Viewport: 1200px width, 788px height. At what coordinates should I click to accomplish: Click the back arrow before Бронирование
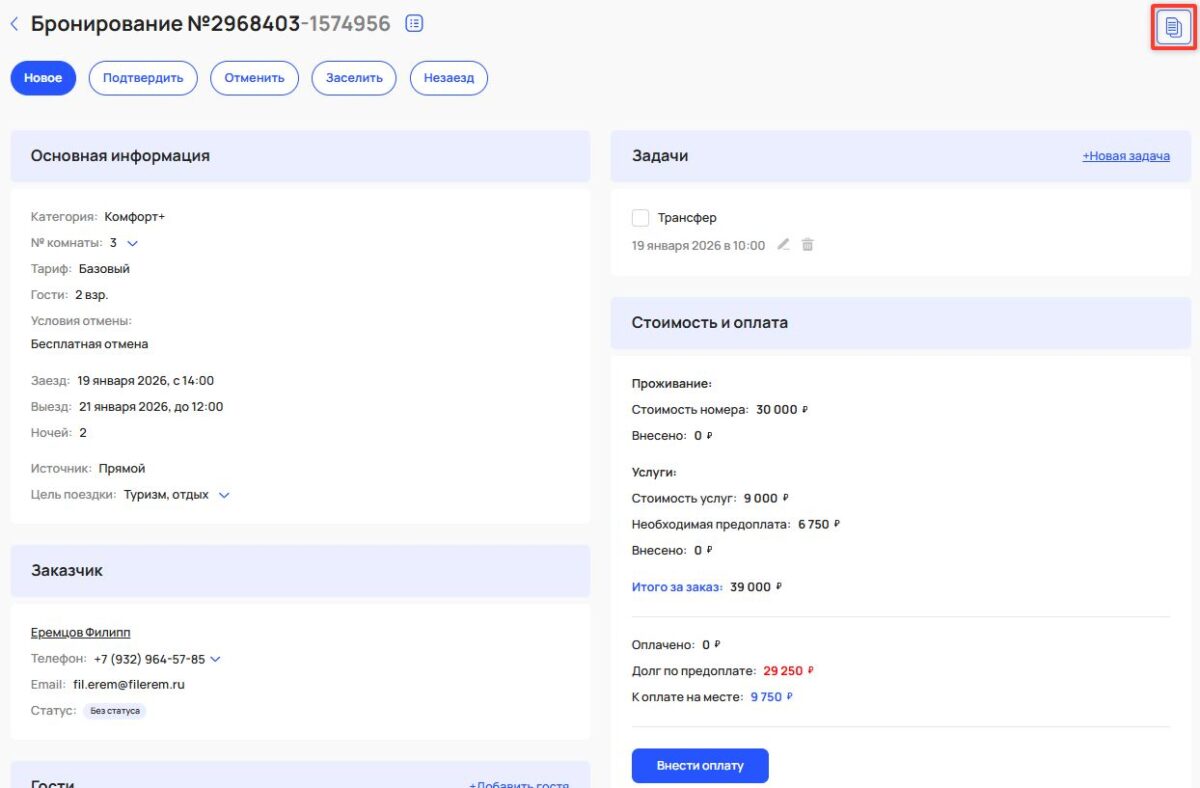(x=14, y=22)
